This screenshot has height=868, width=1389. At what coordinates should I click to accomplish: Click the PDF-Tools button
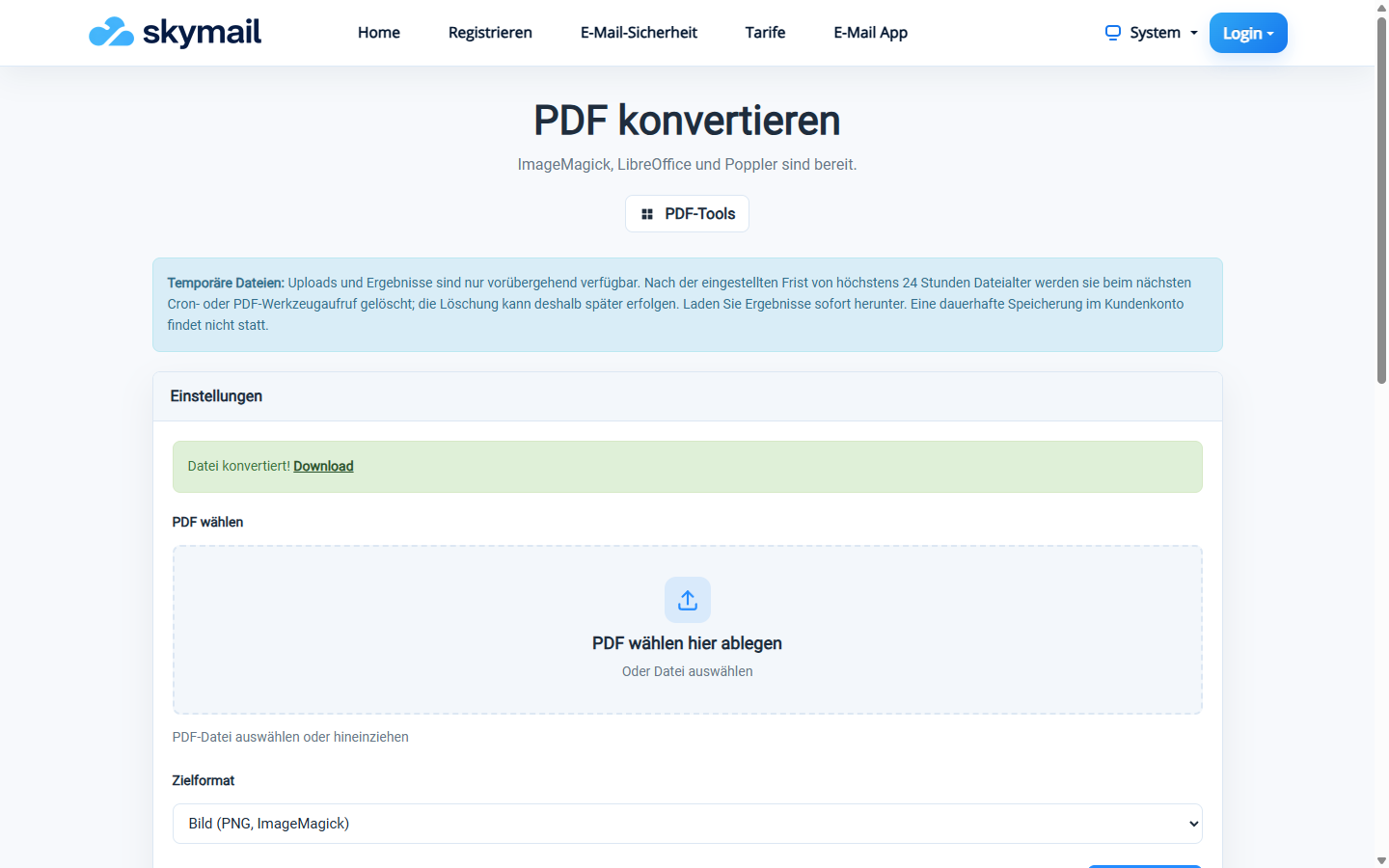(688, 214)
